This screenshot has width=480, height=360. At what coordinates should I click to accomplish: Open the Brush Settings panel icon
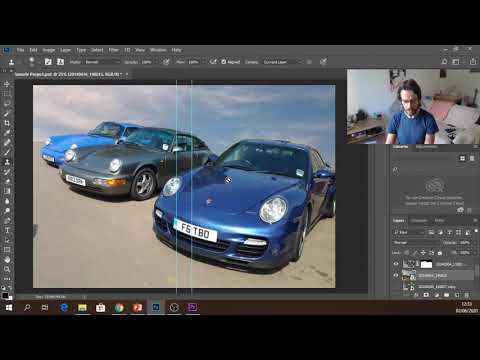(x=48, y=62)
